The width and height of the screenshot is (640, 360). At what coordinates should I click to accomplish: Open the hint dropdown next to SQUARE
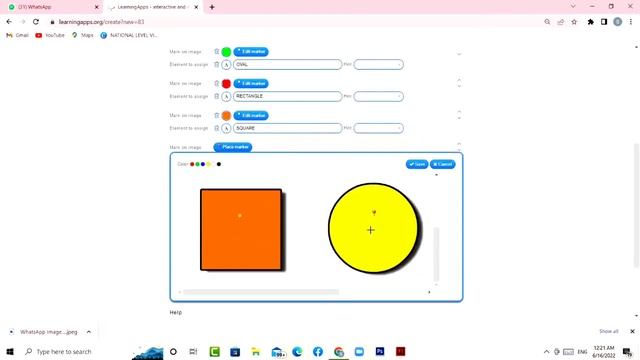click(378, 128)
